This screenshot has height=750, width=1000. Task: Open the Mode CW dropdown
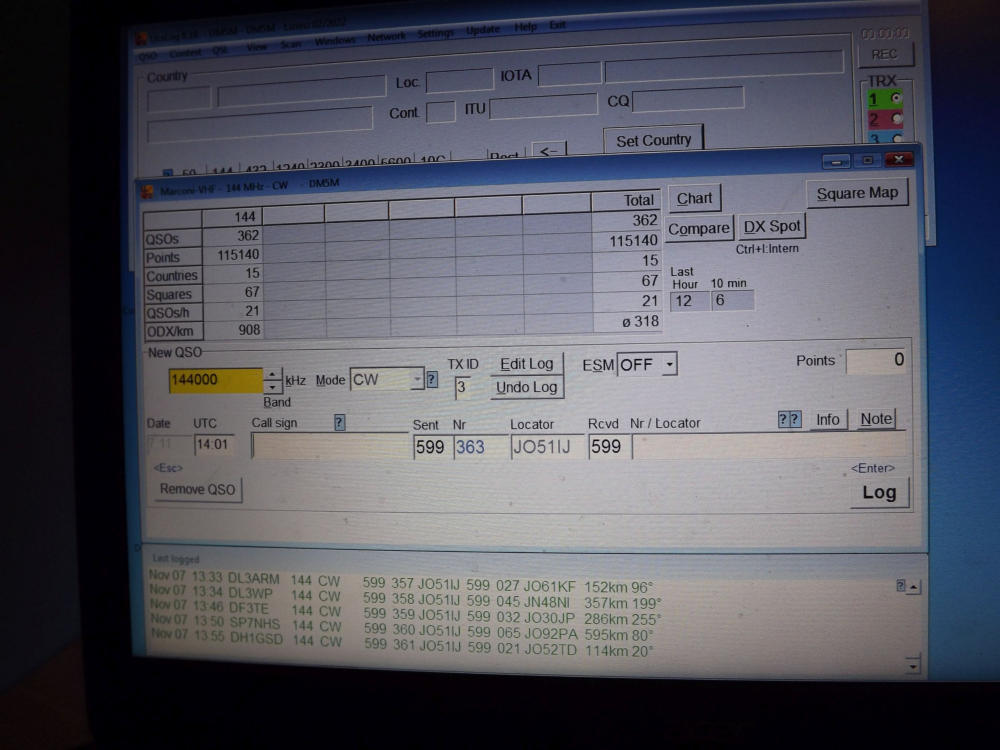coord(417,380)
